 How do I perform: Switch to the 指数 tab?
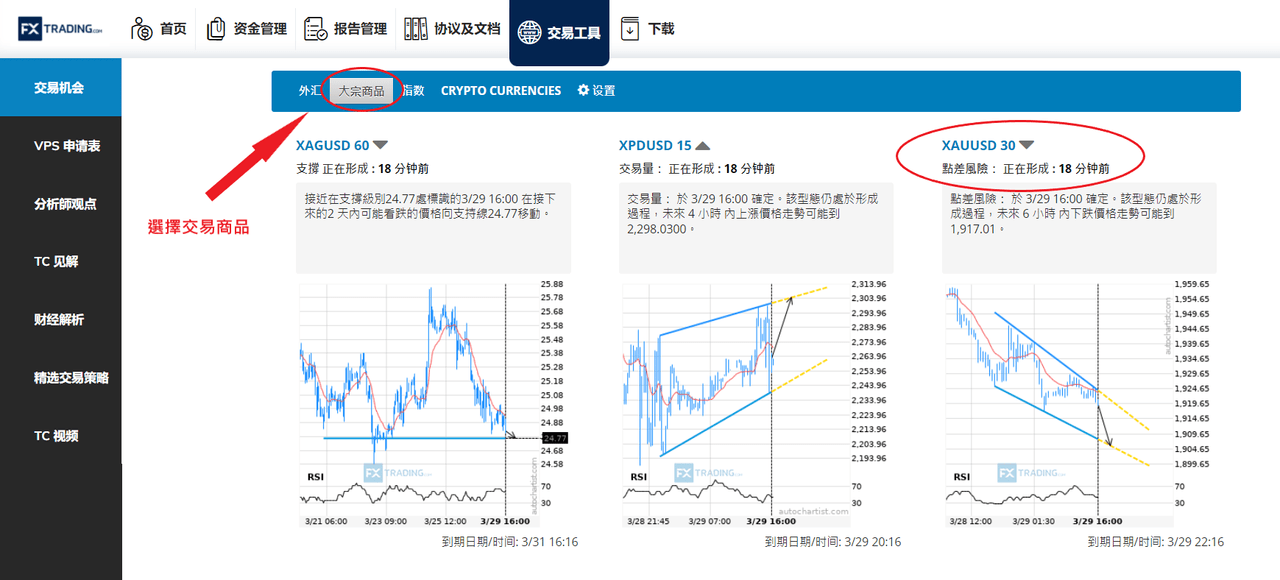[x=413, y=90]
